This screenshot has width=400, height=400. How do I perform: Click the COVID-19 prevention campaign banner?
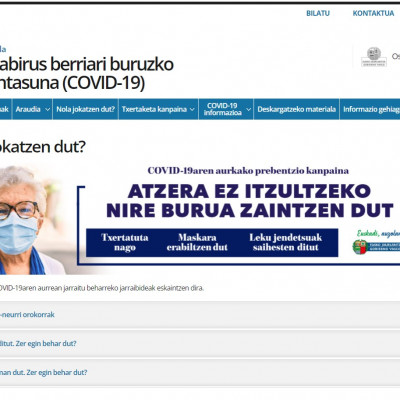[x=200, y=219]
